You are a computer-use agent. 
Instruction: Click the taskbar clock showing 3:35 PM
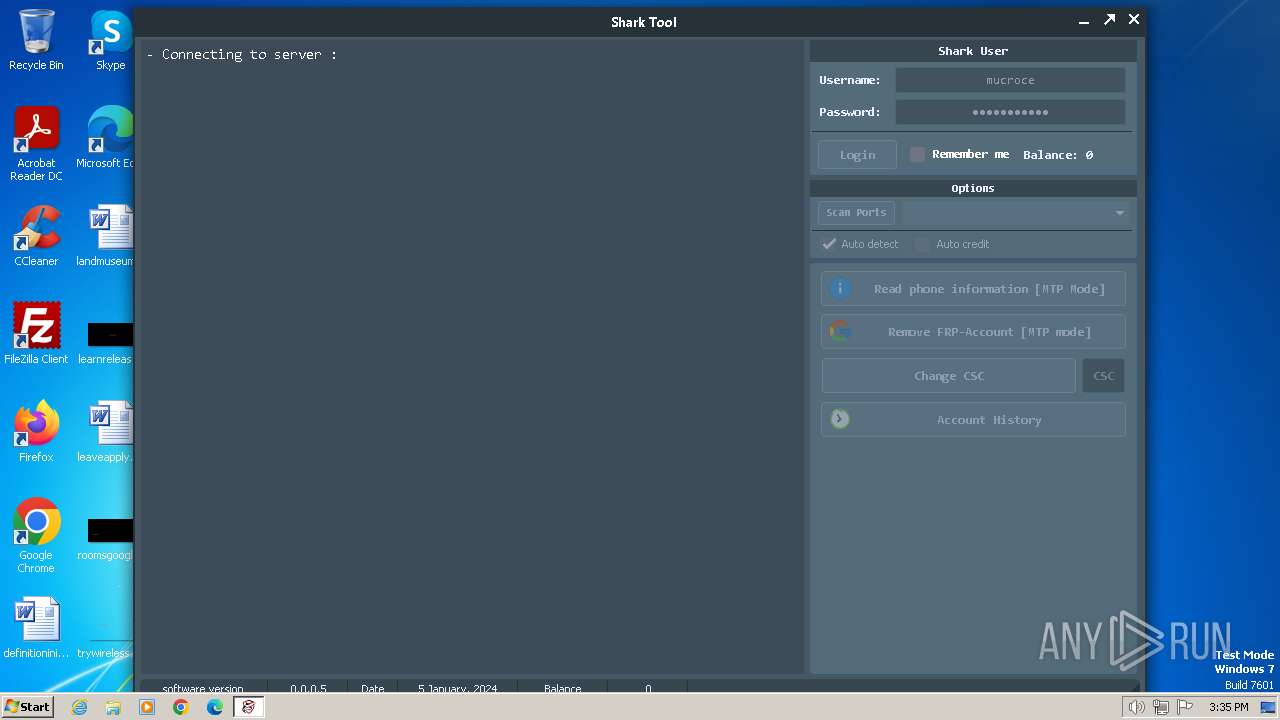[1228, 707]
